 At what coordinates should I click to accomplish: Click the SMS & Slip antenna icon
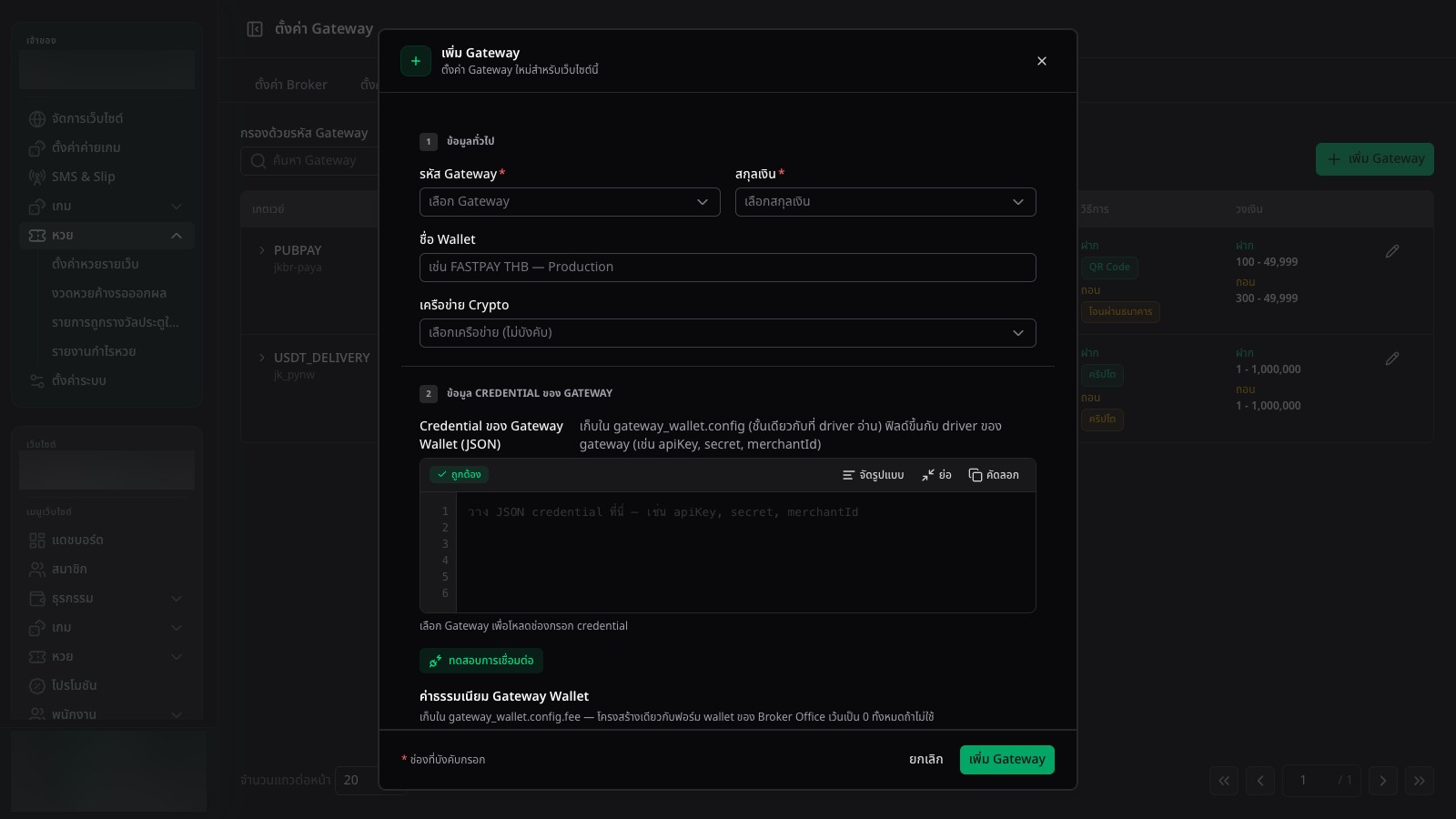click(37, 177)
